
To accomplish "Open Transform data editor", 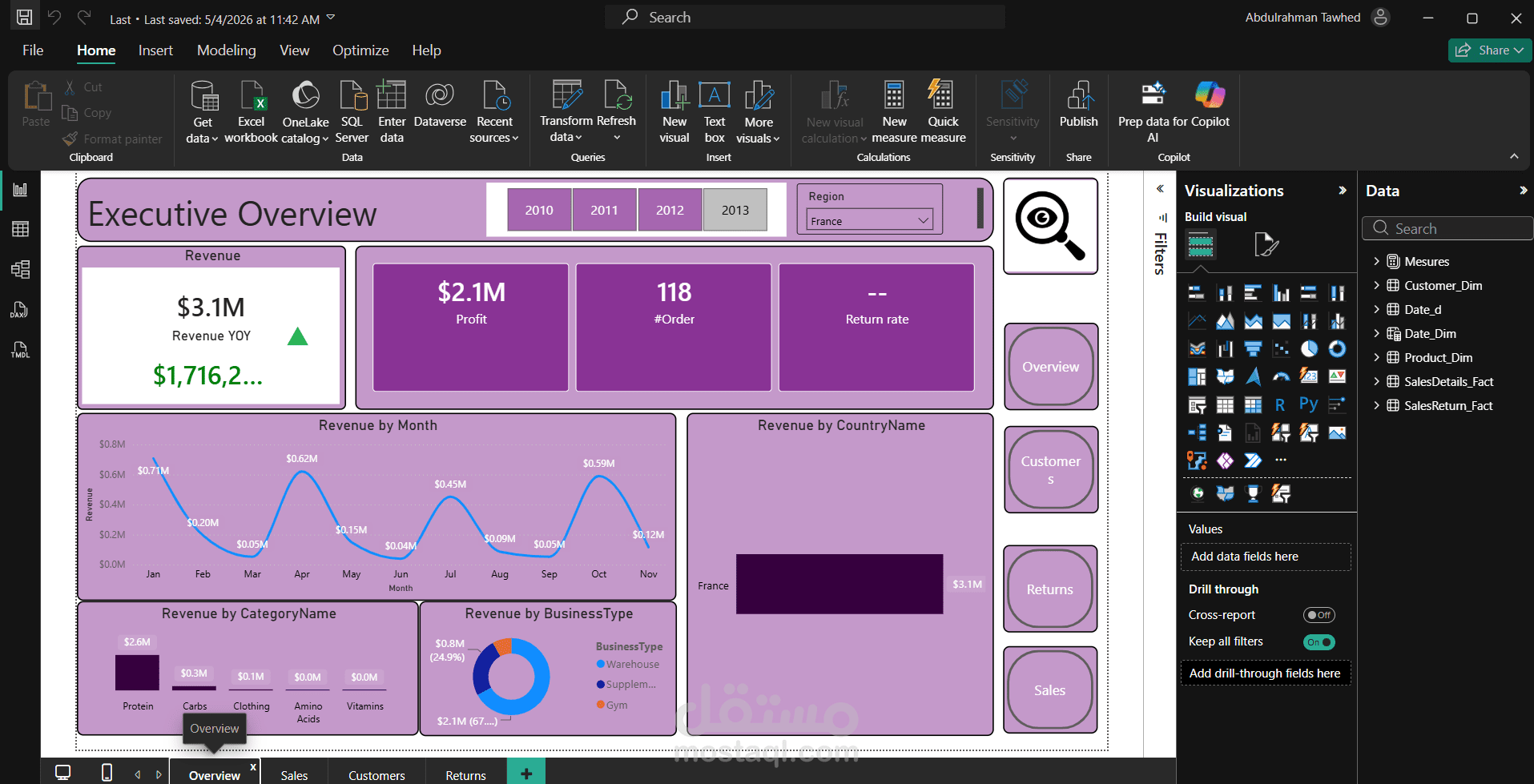I will (566, 112).
